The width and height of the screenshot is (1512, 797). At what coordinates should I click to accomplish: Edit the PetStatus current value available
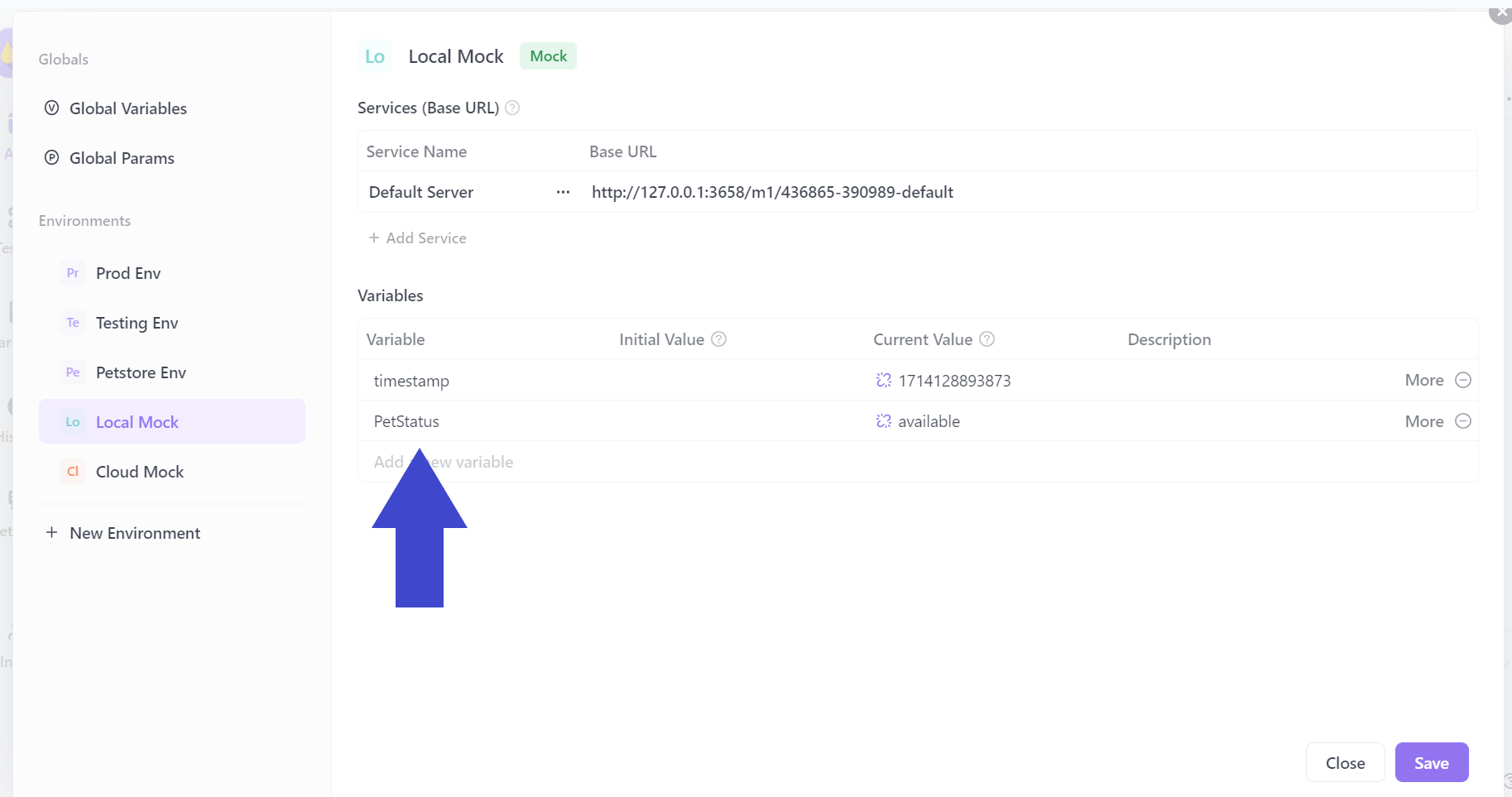(929, 421)
